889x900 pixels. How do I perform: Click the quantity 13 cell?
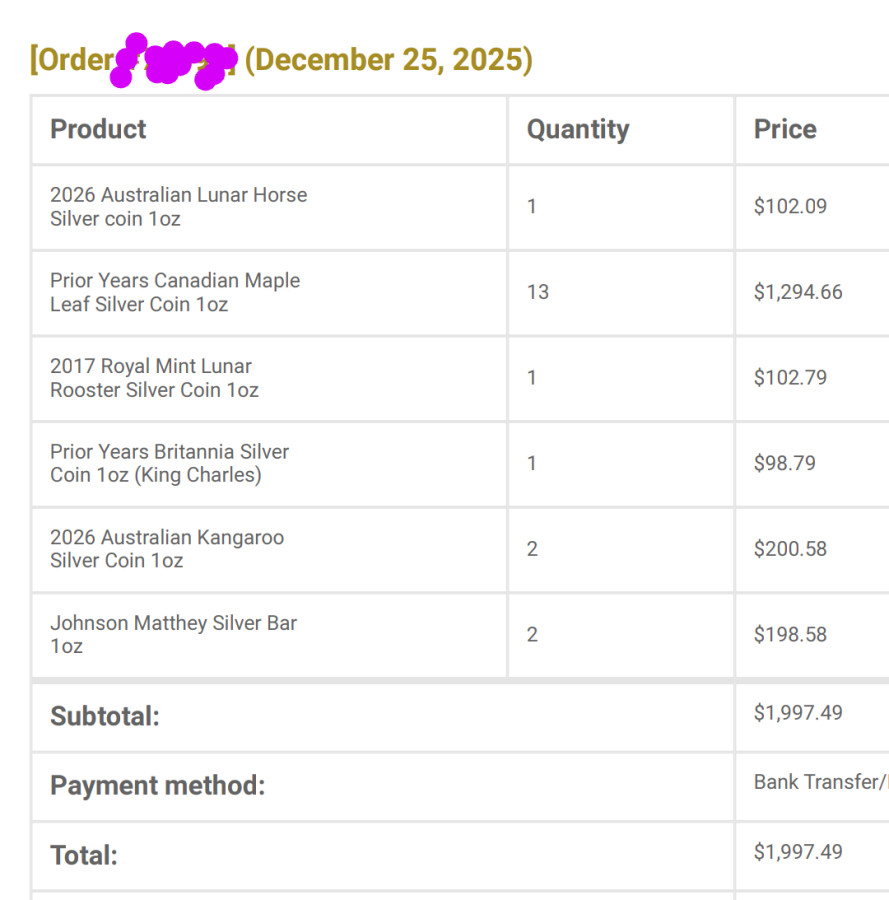click(538, 292)
